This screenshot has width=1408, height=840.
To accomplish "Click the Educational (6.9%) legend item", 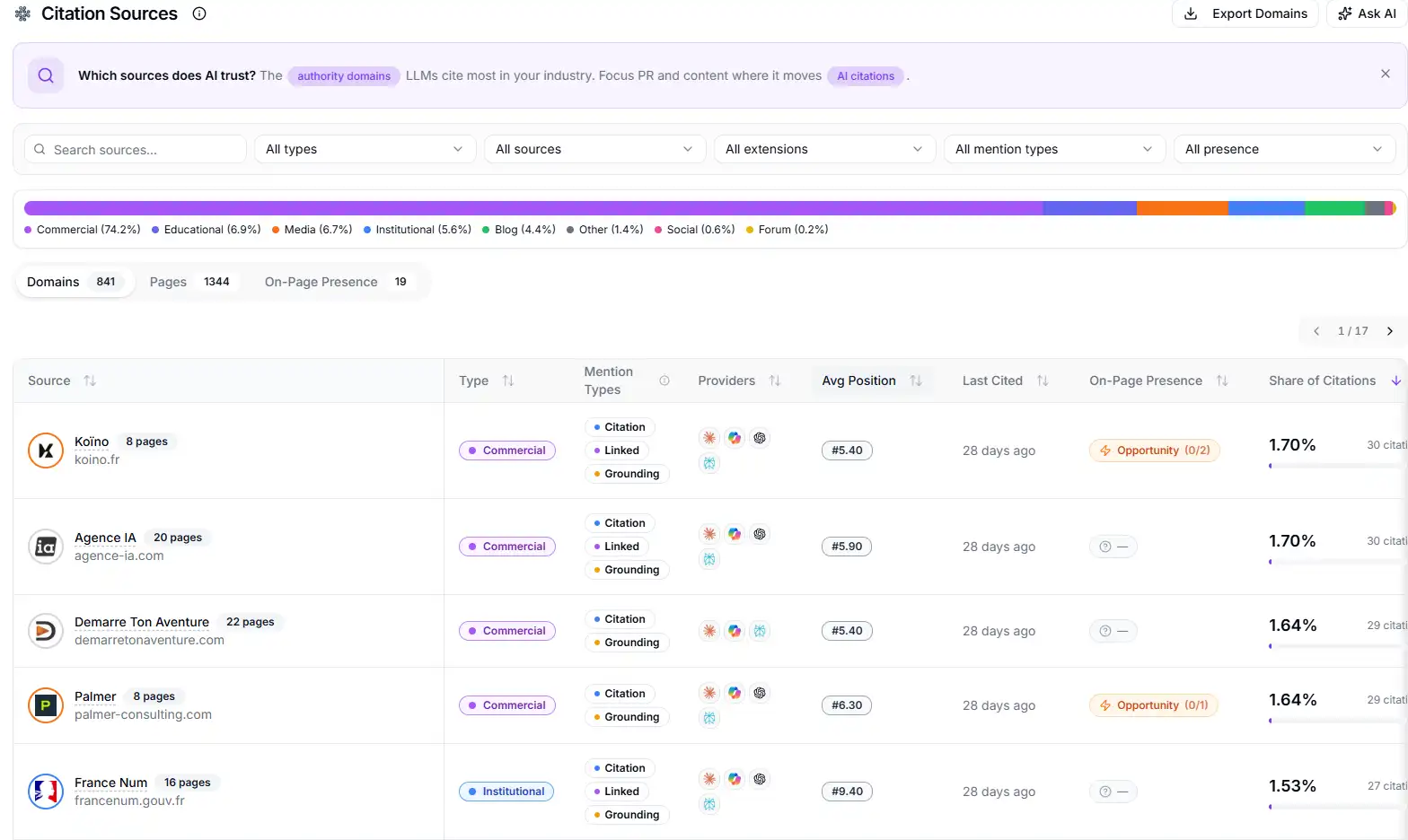I will [207, 230].
